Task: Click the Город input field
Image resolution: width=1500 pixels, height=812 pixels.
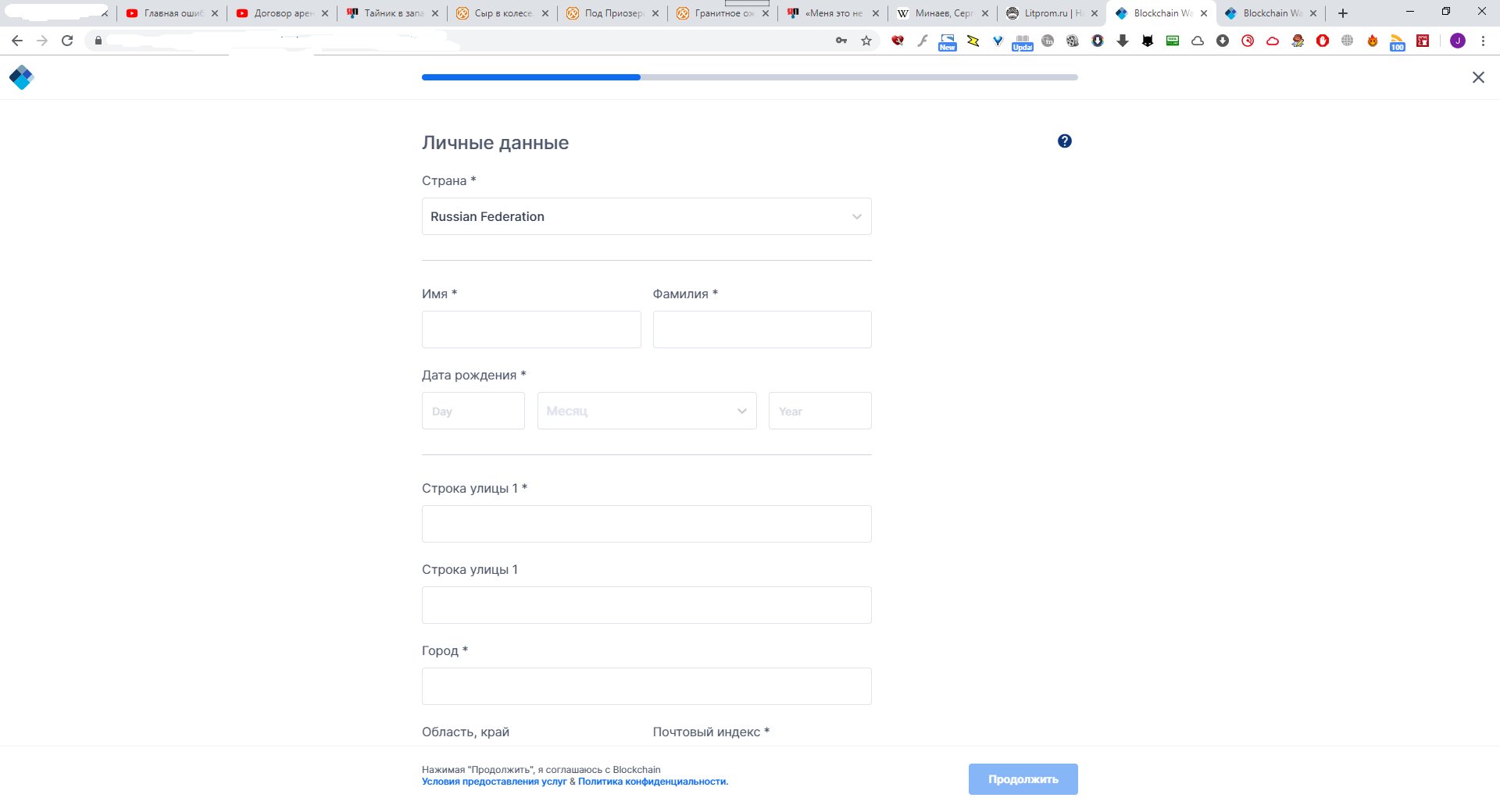Action: [647, 686]
